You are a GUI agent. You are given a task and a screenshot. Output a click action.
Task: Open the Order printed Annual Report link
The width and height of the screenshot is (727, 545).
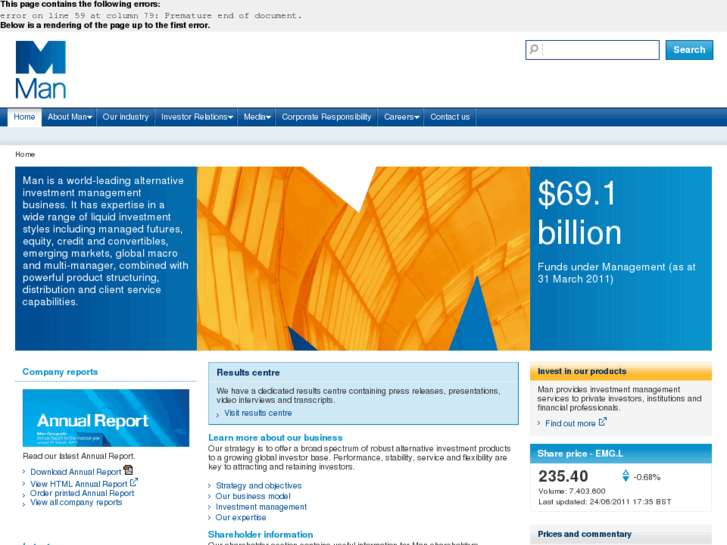pyautogui.click(x=82, y=493)
